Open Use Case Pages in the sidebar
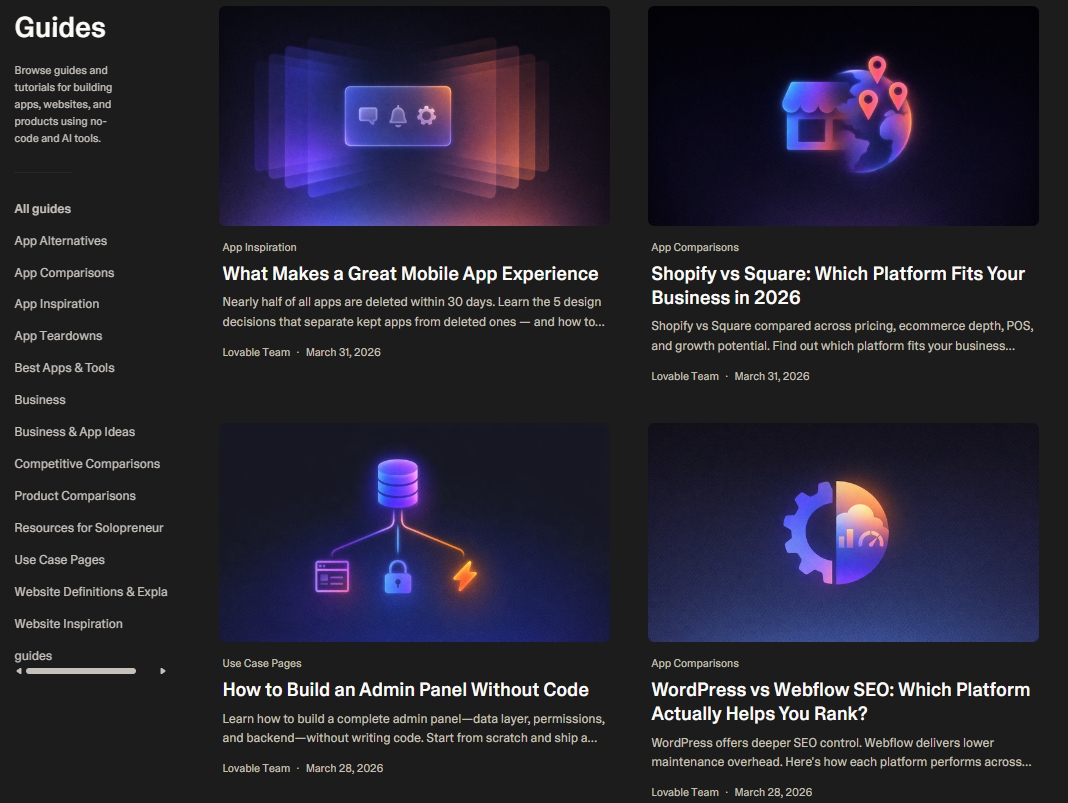Image resolution: width=1068 pixels, height=803 pixels. (59, 561)
